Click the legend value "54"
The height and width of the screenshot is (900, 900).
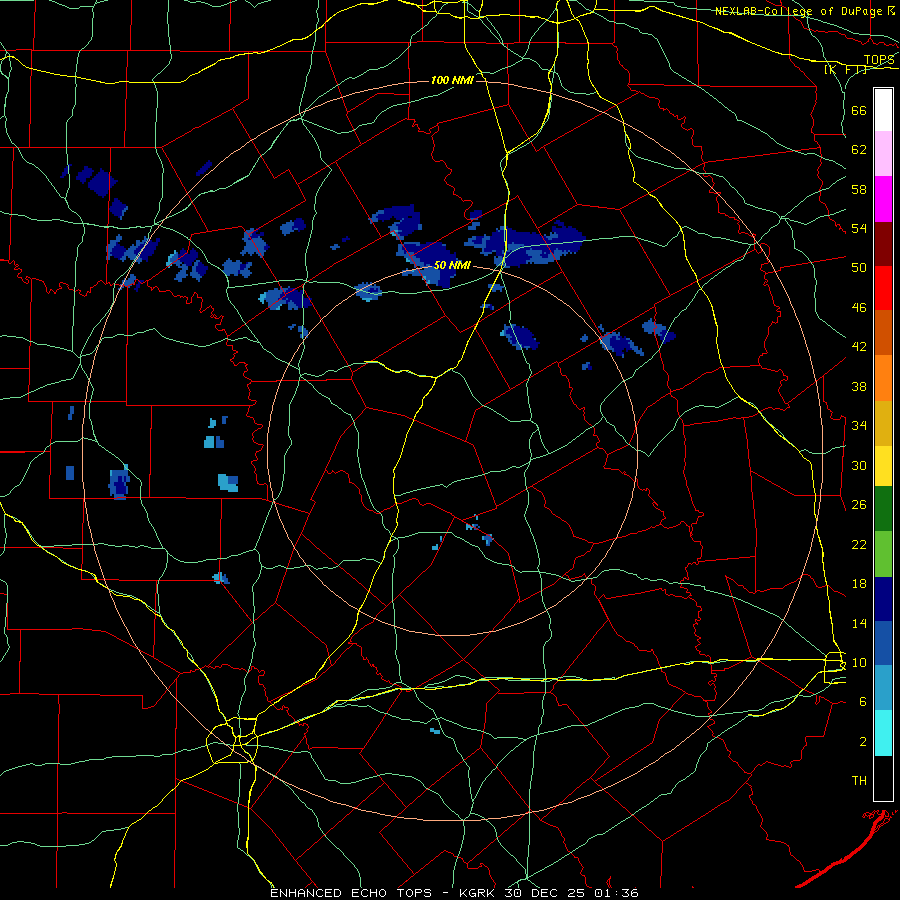[x=859, y=228]
